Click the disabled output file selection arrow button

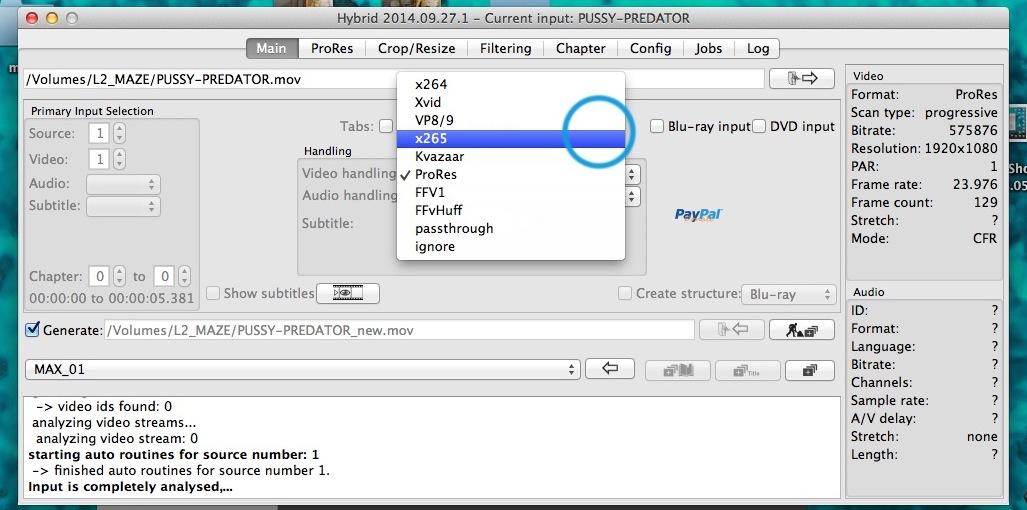732,330
